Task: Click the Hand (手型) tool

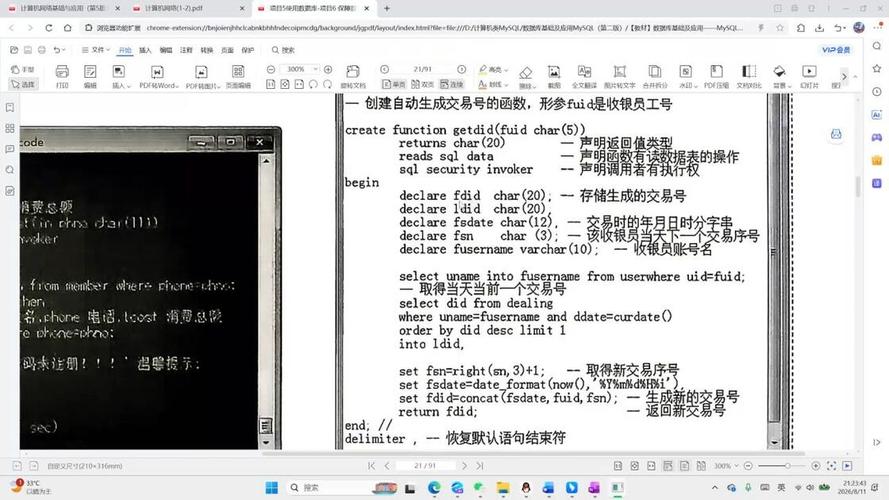Action: pyautogui.click(x=23, y=69)
